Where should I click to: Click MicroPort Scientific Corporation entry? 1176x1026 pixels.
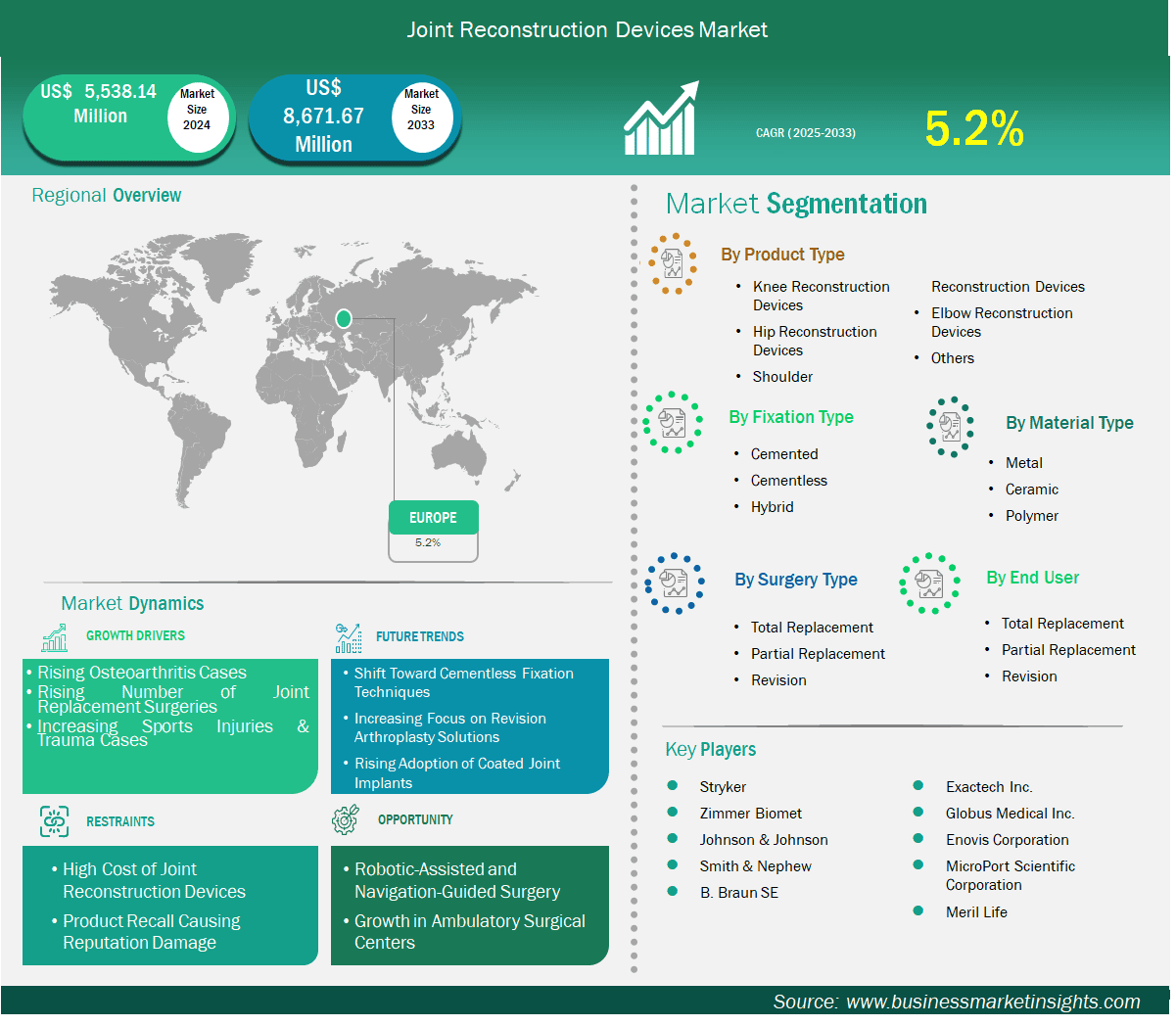pos(1011,875)
